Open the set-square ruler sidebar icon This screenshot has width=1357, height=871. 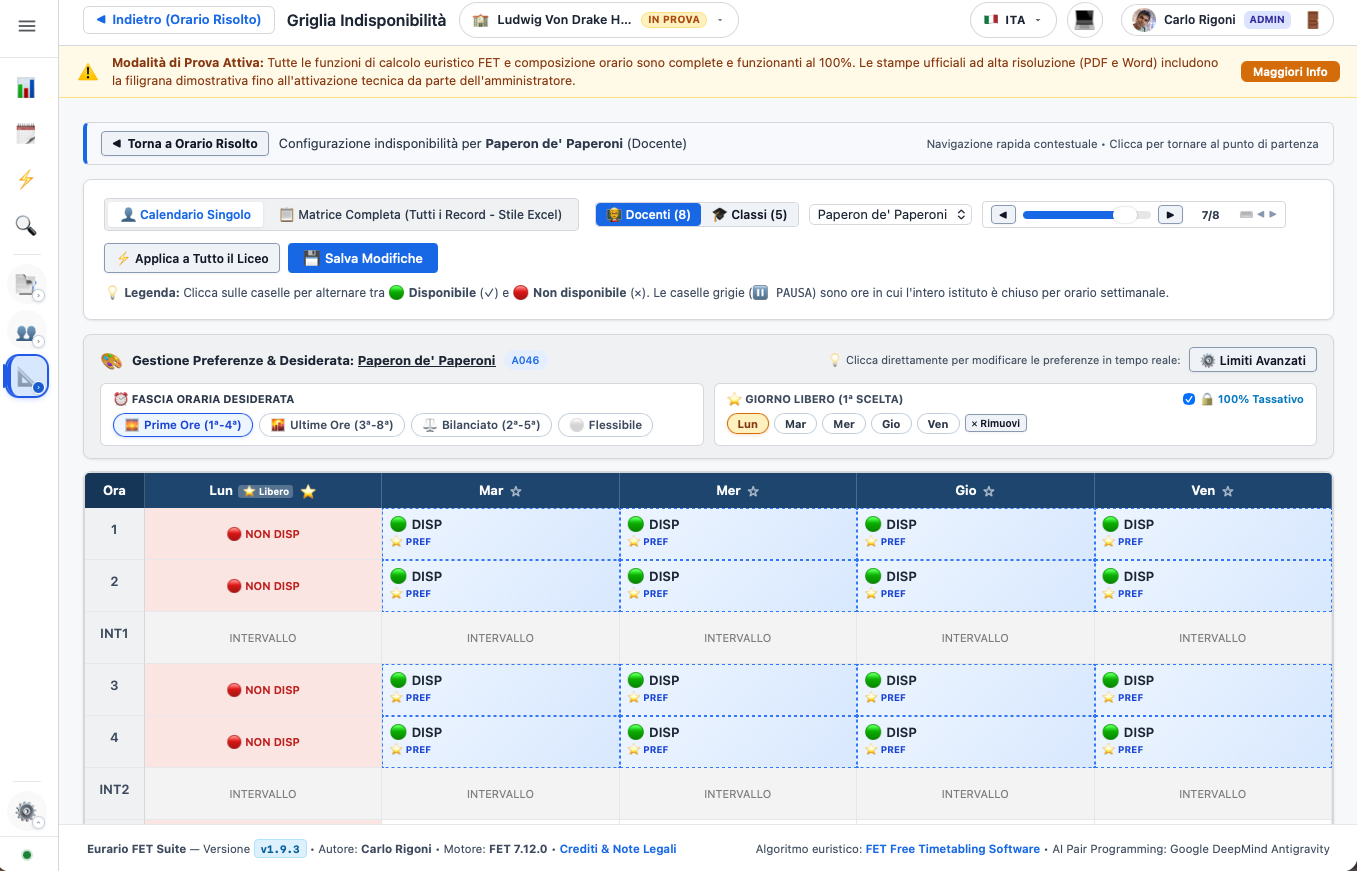27,377
